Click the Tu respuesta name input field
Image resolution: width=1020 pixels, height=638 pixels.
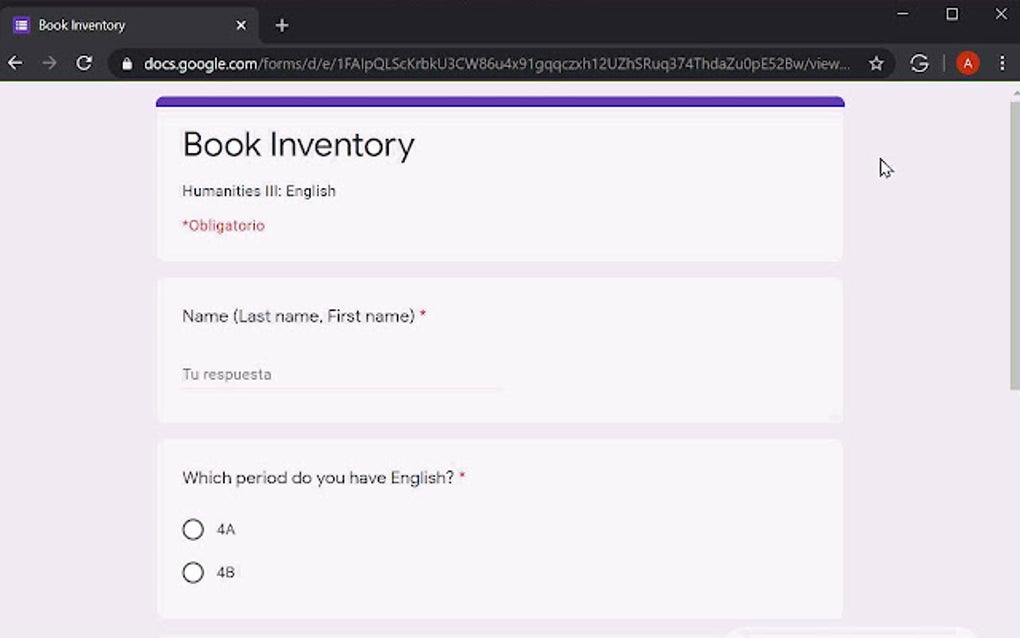300,374
